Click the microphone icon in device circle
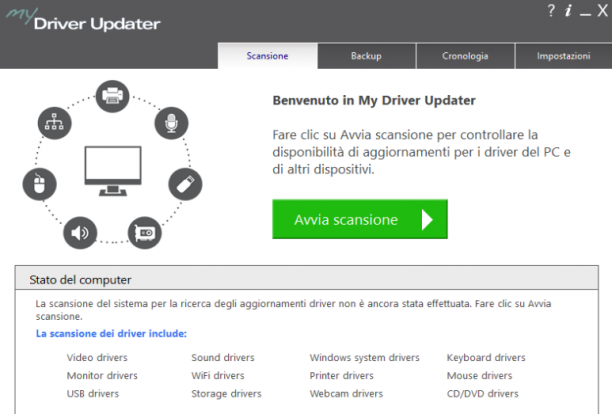The image size is (612, 414). tap(171, 123)
